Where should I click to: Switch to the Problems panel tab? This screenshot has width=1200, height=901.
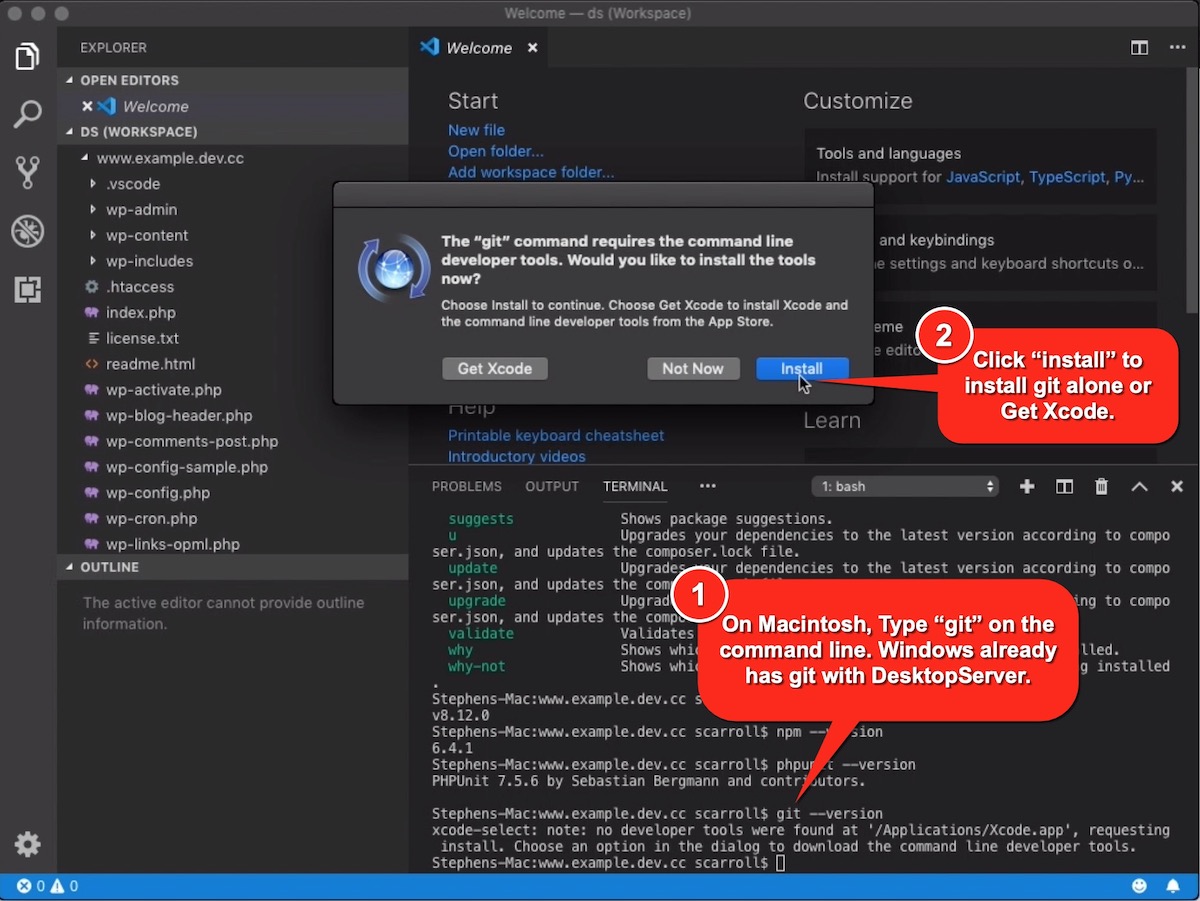[x=466, y=486]
